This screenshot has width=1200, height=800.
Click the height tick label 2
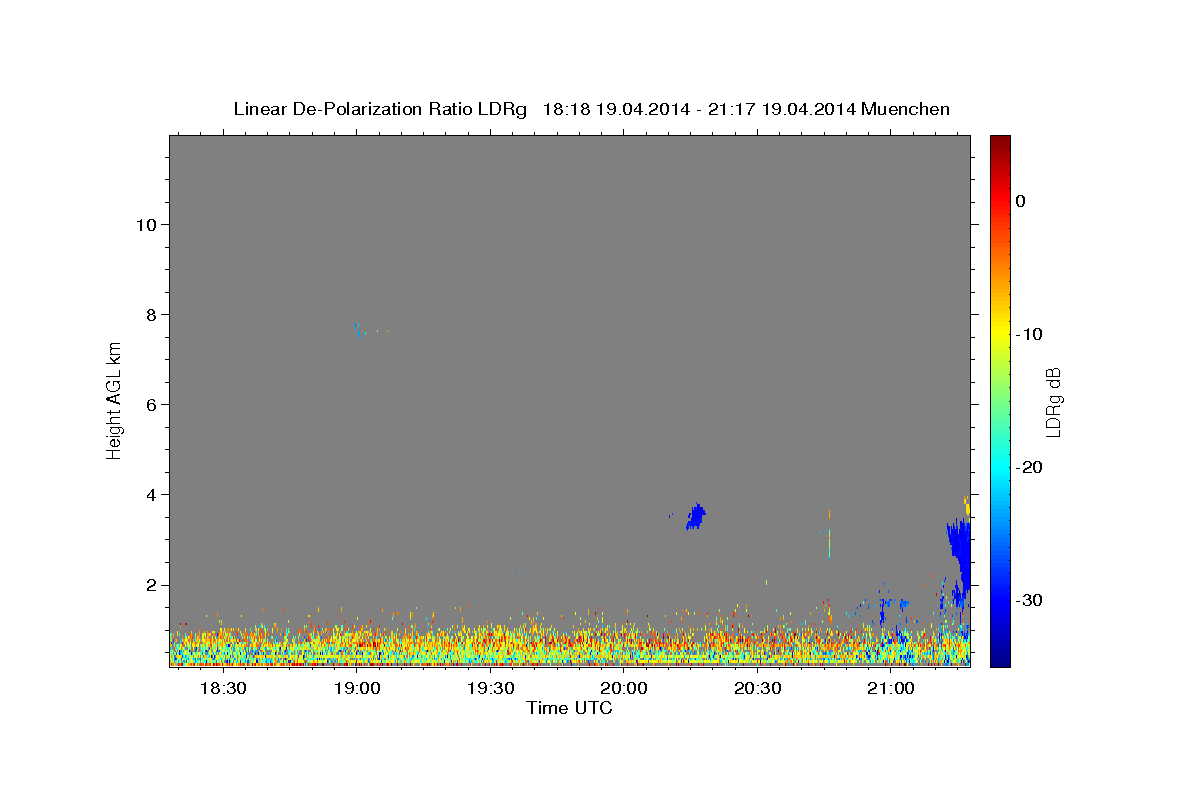click(x=150, y=585)
